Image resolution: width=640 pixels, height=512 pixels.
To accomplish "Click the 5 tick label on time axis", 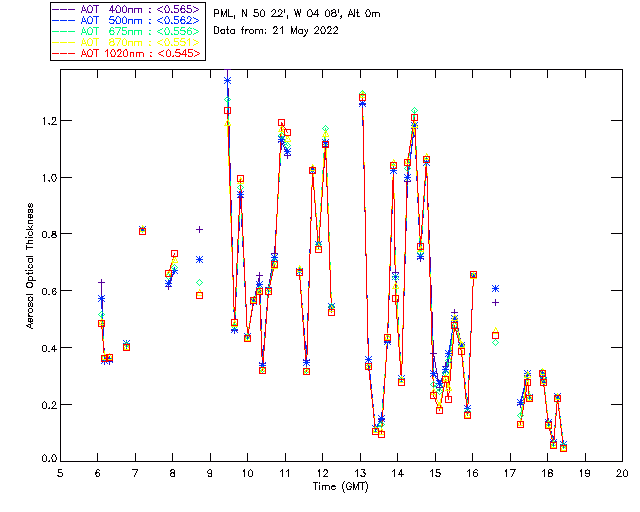I will (x=61, y=472).
